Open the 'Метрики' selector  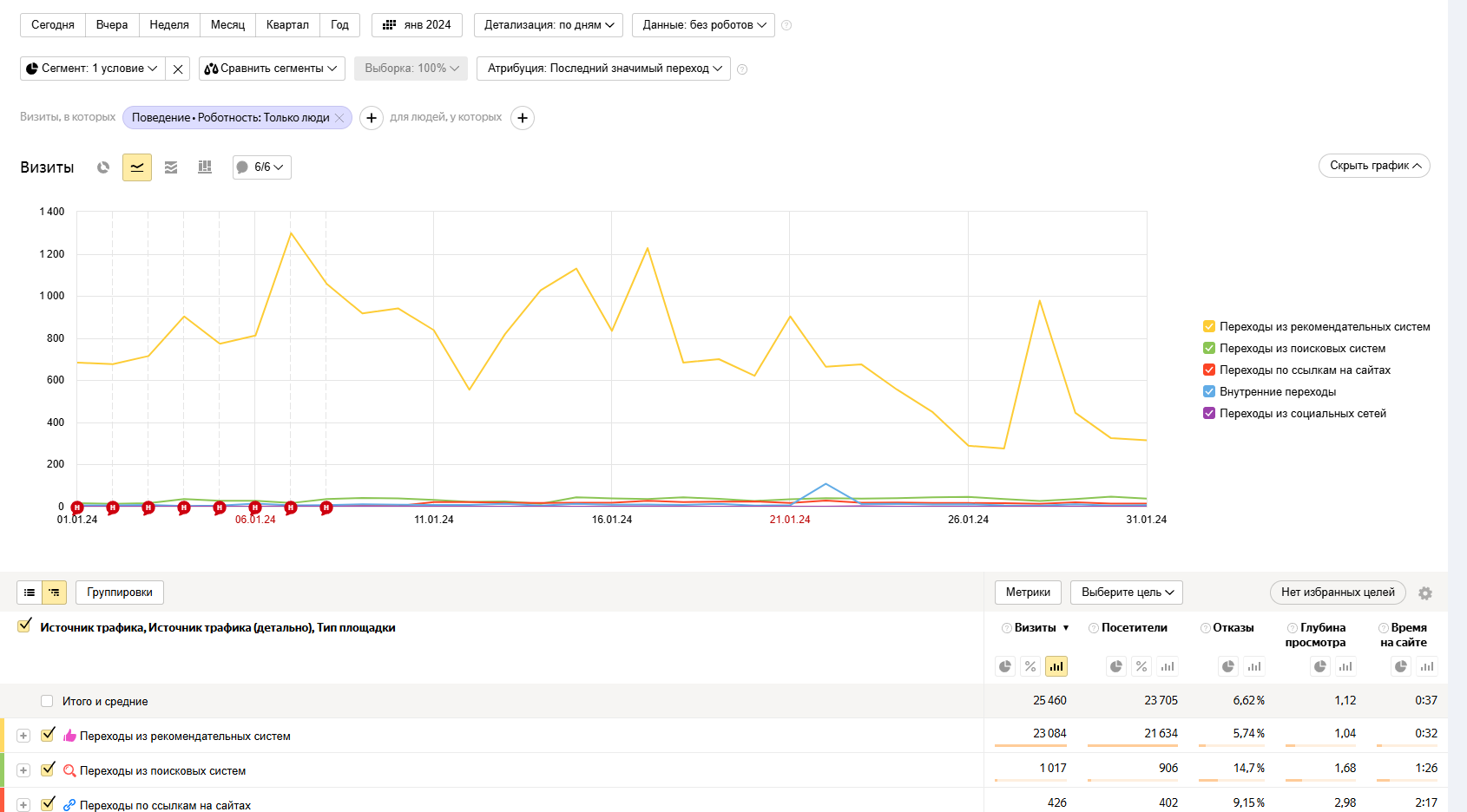(1028, 593)
